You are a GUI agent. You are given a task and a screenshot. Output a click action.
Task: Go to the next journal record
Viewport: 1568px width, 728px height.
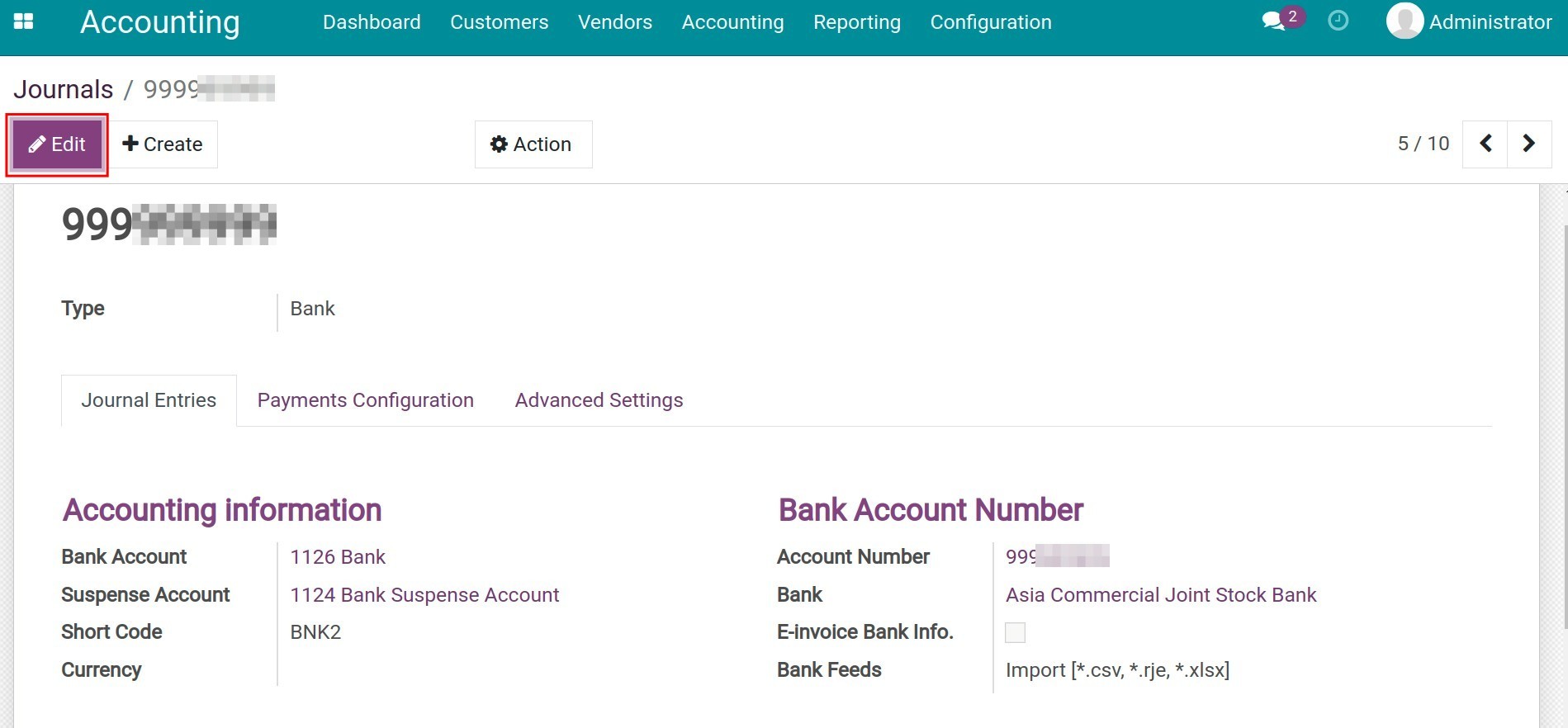1529,144
